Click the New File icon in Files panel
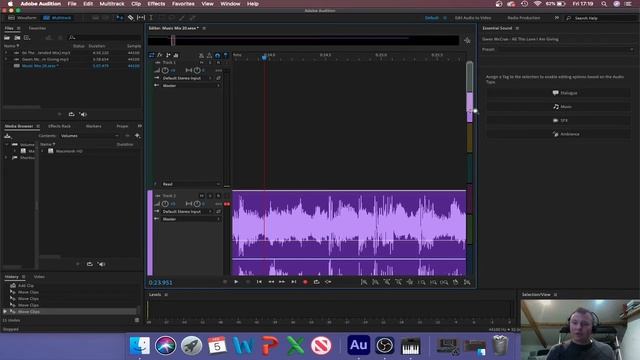The height and width of the screenshot is (360, 640). coord(27,38)
